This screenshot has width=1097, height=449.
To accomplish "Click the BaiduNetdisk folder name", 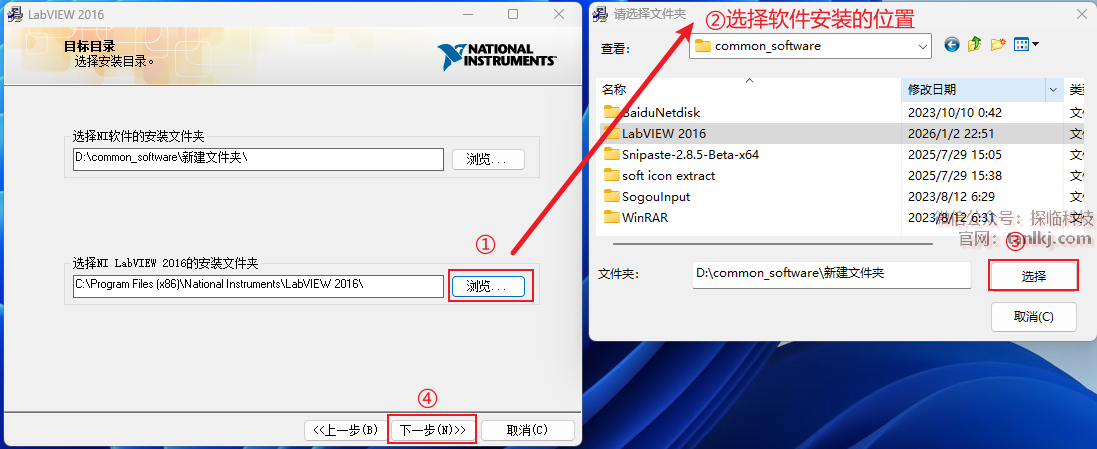I will (x=661, y=113).
